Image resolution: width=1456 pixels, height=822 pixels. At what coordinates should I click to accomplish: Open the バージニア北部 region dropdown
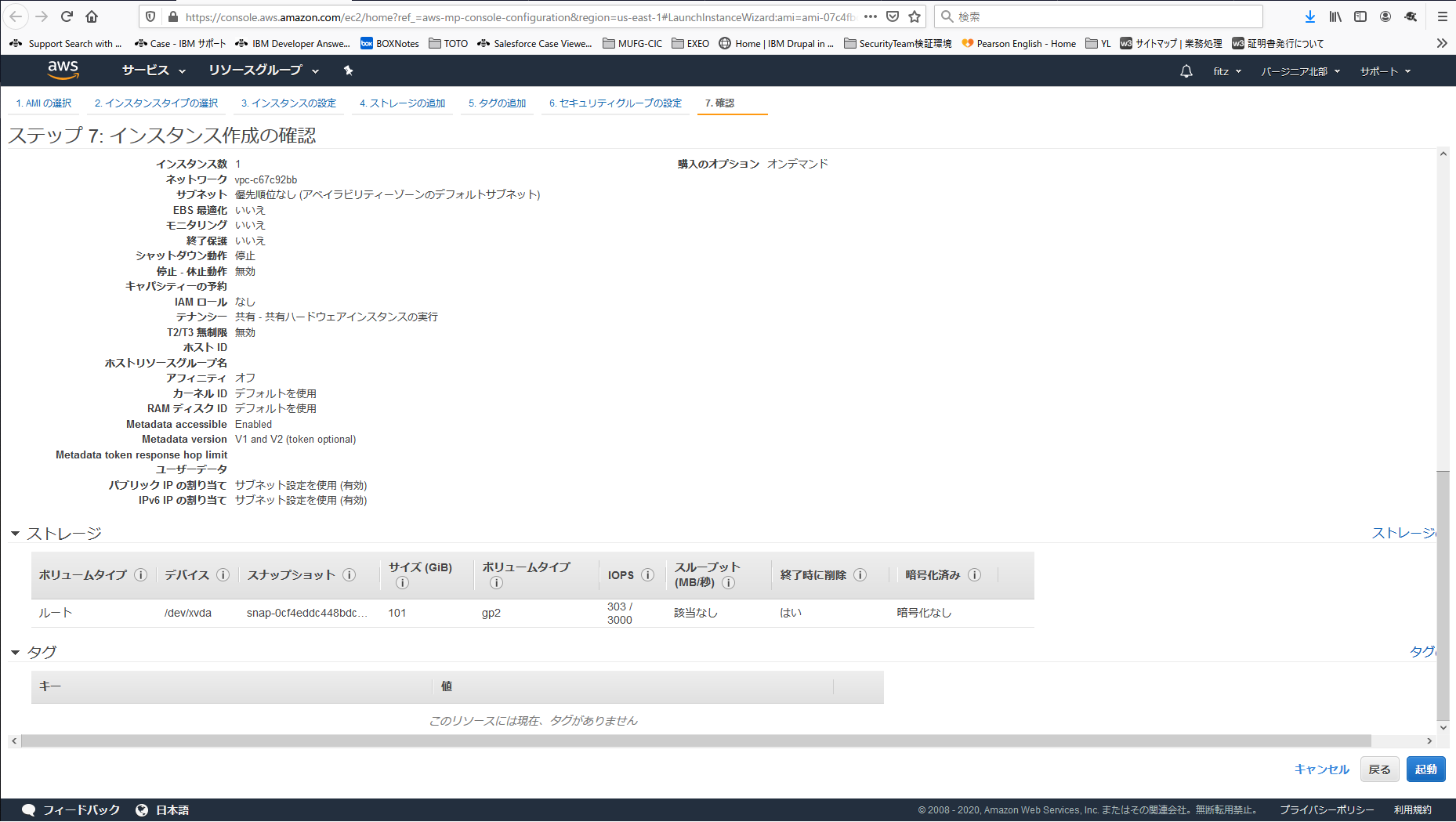pos(1300,71)
